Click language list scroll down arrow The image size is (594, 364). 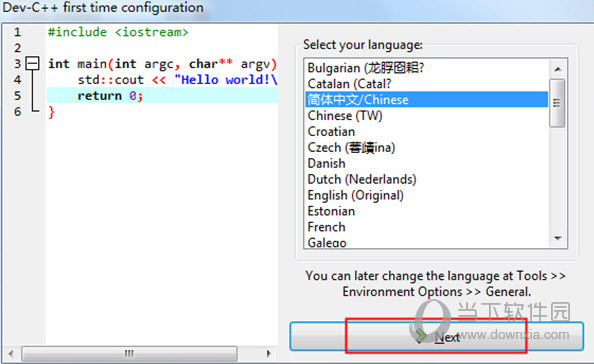coord(557,238)
